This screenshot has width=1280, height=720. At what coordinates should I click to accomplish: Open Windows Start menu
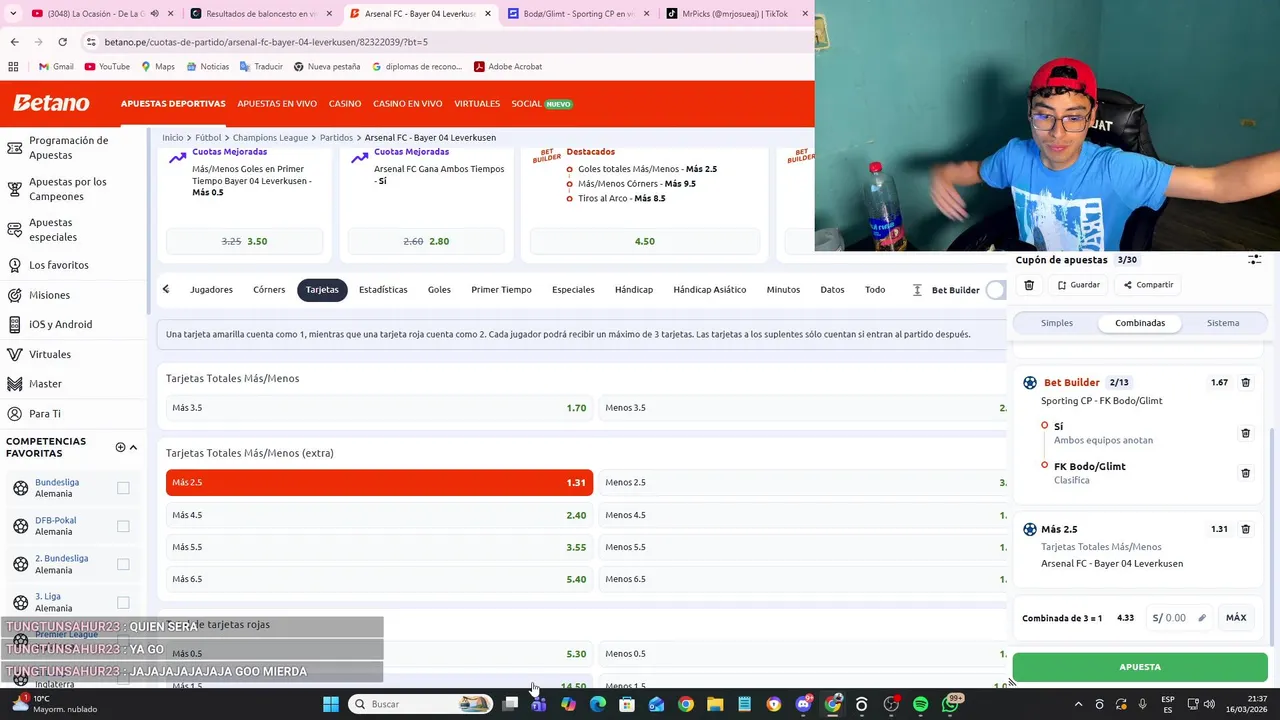pos(331,704)
